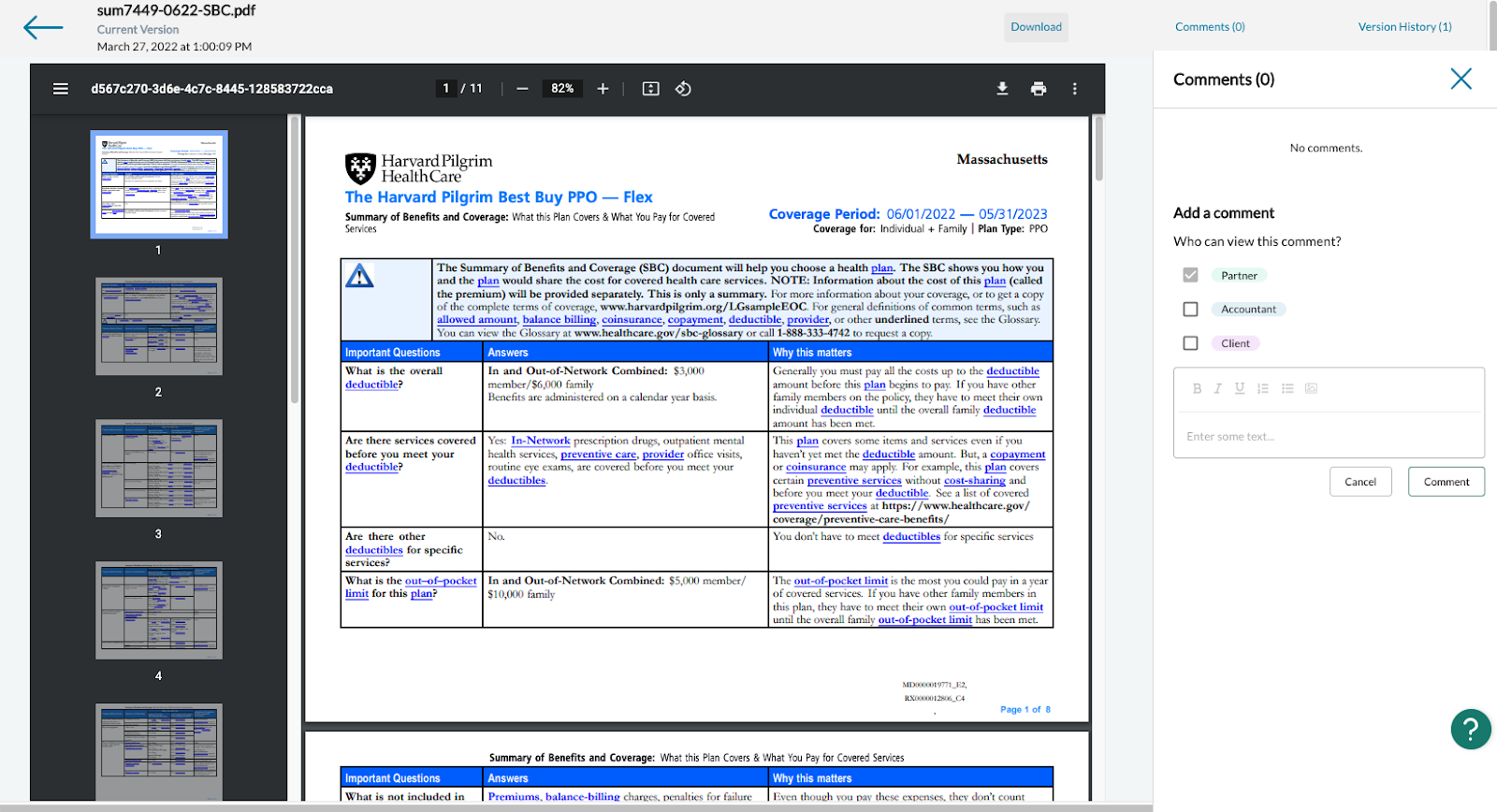Zoom in with the plus icon
This screenshot has width=1497, height=812.
603,89
